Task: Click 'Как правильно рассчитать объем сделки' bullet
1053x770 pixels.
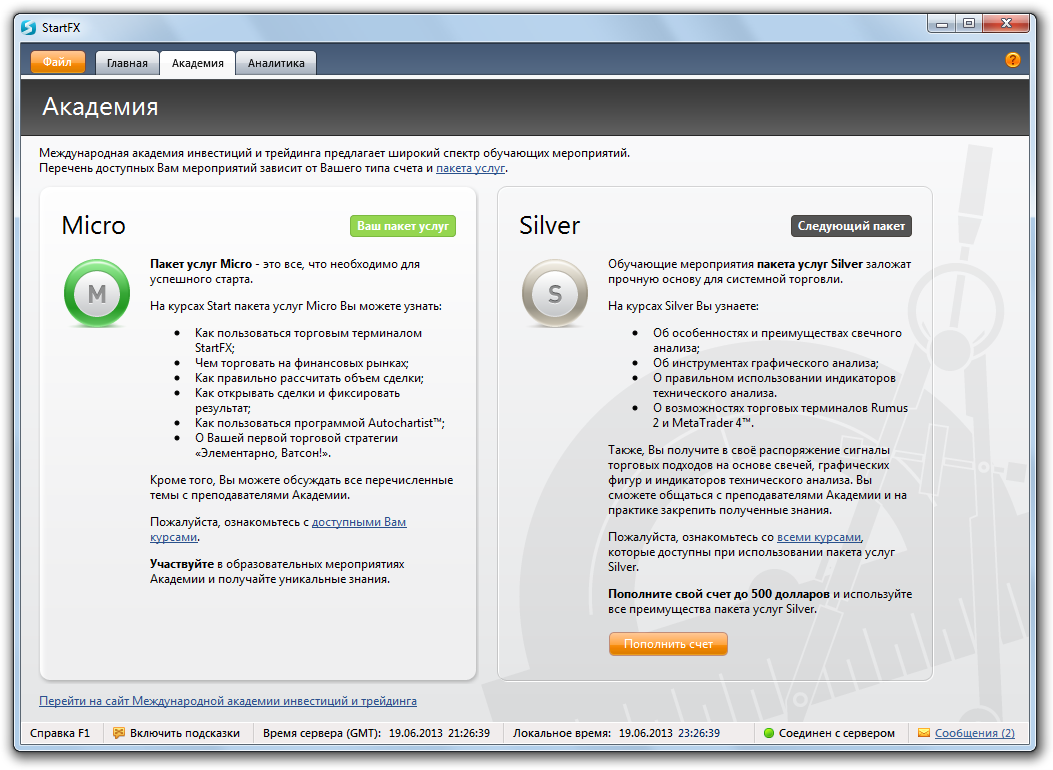Action: (309, 378)
